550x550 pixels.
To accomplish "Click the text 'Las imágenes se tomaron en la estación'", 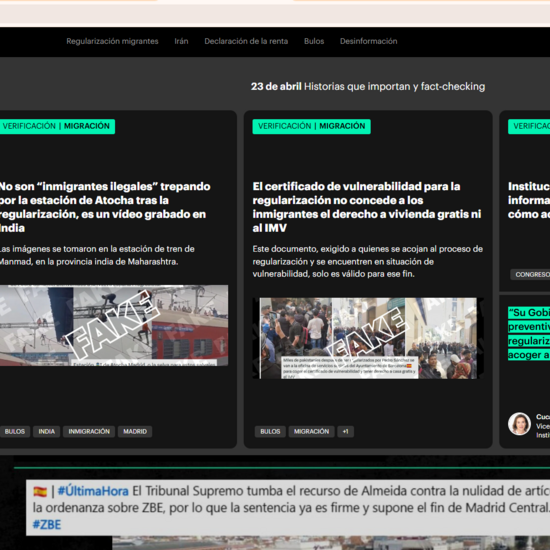I will 97,255.
